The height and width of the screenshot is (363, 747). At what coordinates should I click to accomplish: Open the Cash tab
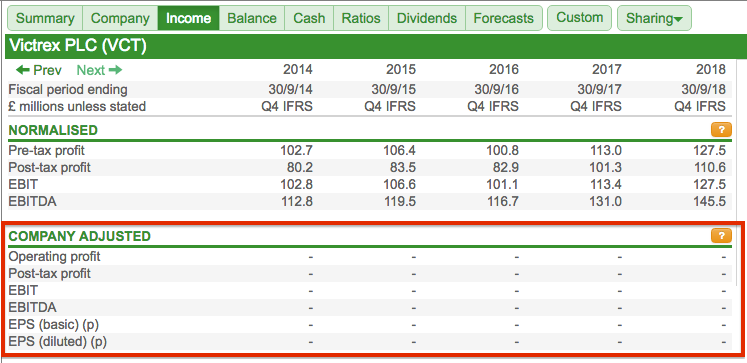click(309, 18)
